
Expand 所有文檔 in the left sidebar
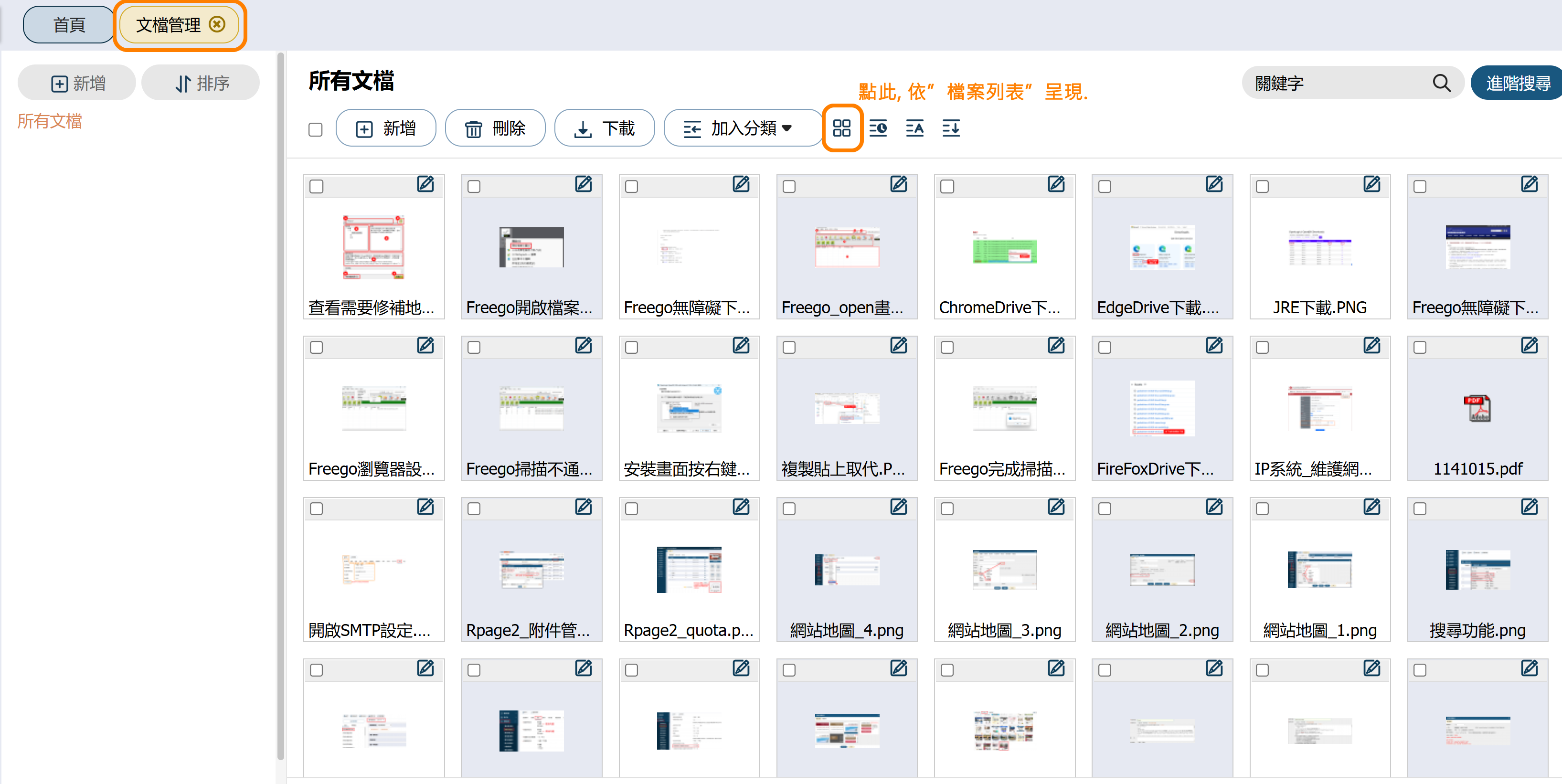(x=50, y=121)
